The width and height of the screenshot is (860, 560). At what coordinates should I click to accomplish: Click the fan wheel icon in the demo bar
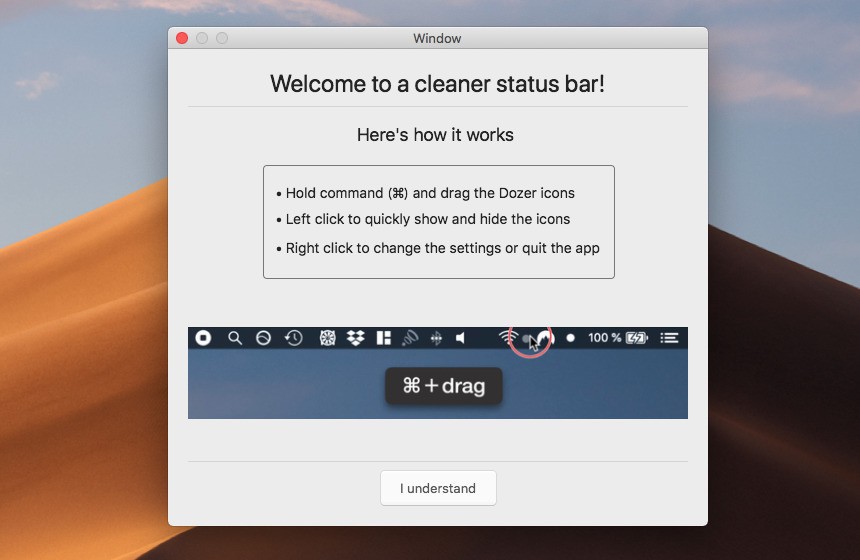tap(327, 338)
